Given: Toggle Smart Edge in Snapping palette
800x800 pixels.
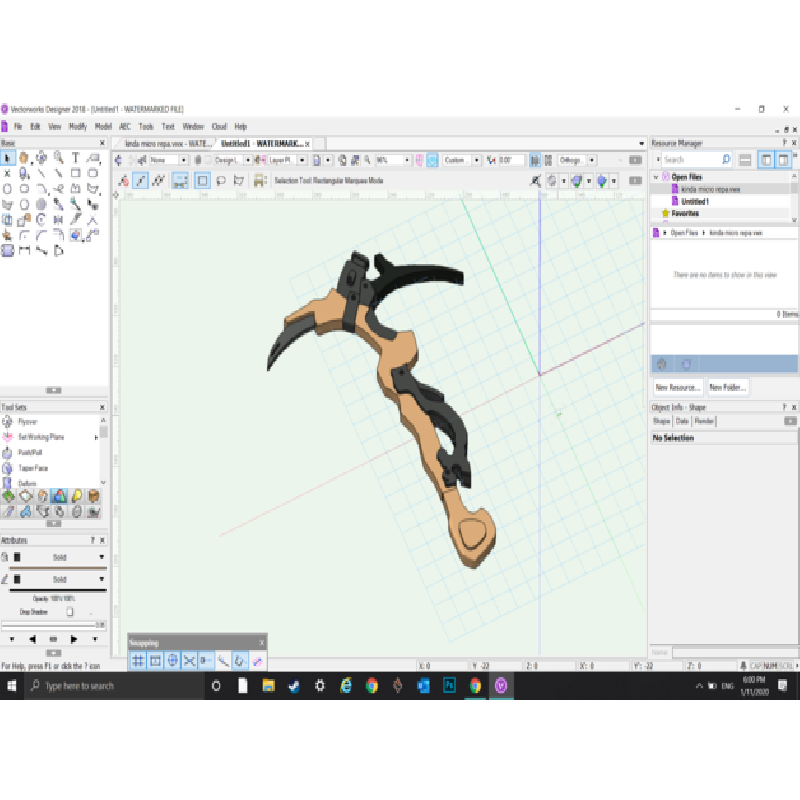Looking at the screenshot, I should (x=240, y=661).
